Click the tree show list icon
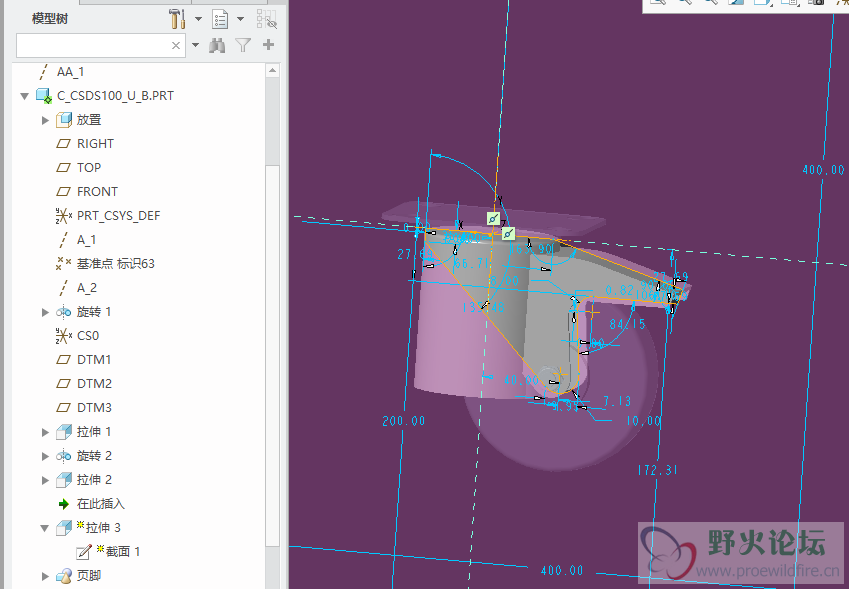849x589 pixels. click(x=220, y=19)
